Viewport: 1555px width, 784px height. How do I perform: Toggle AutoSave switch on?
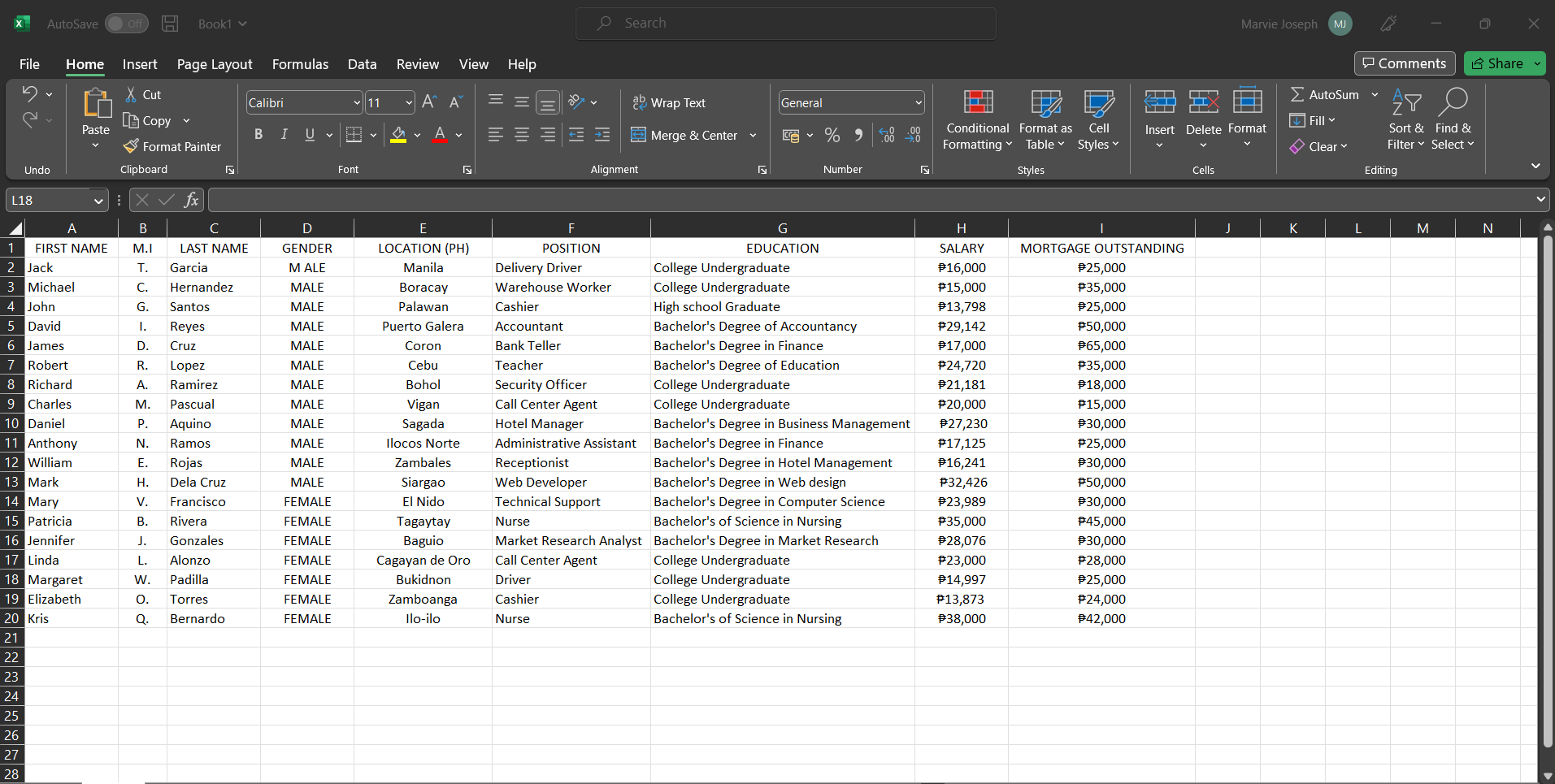126,24
